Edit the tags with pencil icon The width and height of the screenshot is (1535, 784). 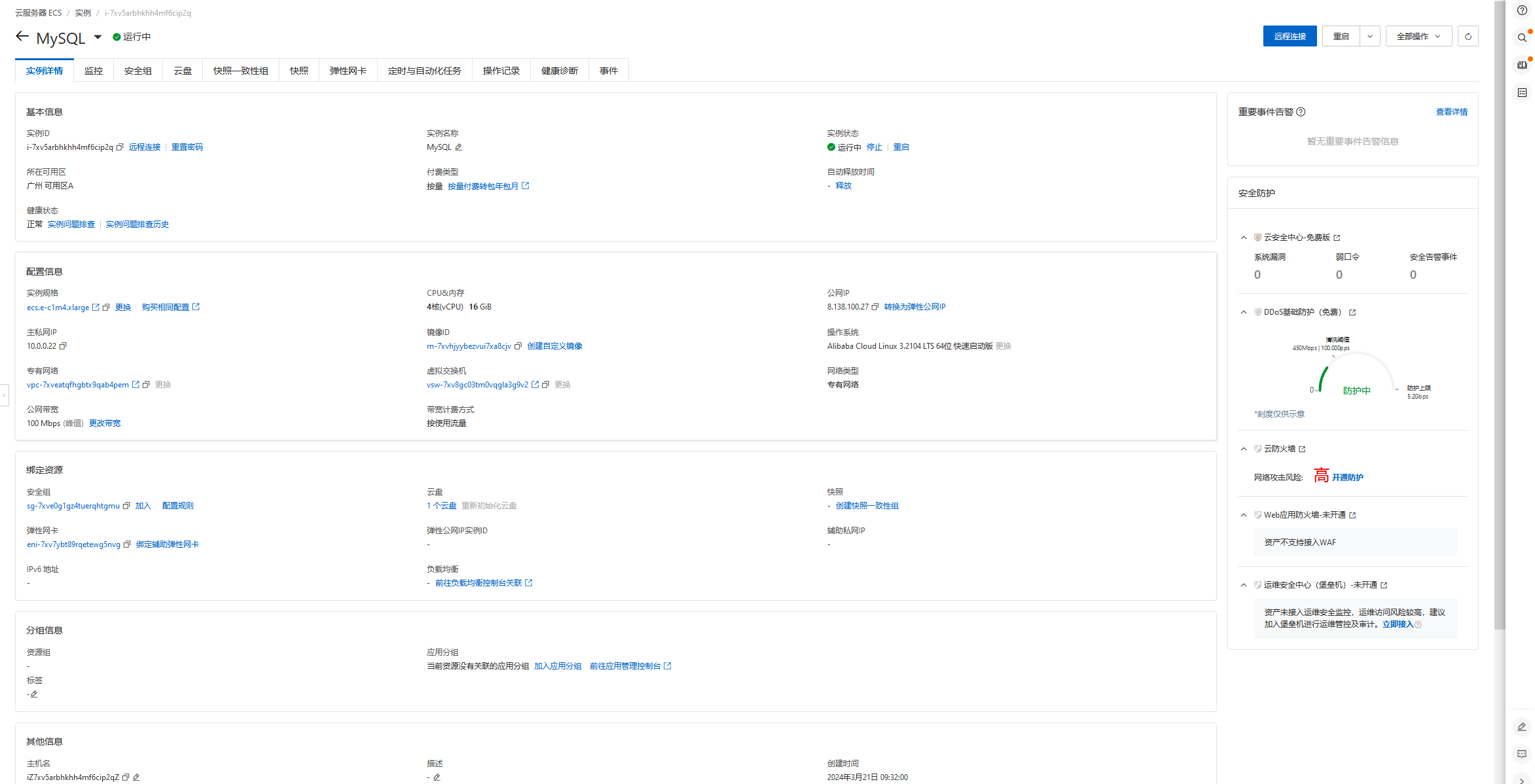click(34, 694)
